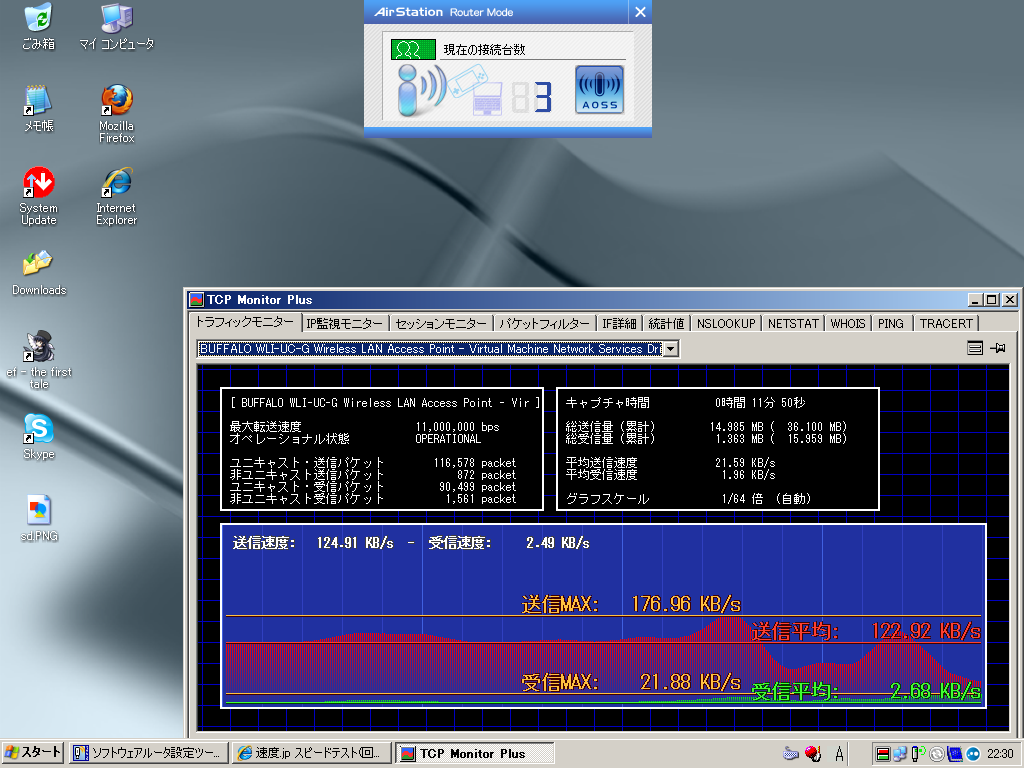Open the TRACERT tab
This screenshot has width=1024, height=768.
[946, 323]
